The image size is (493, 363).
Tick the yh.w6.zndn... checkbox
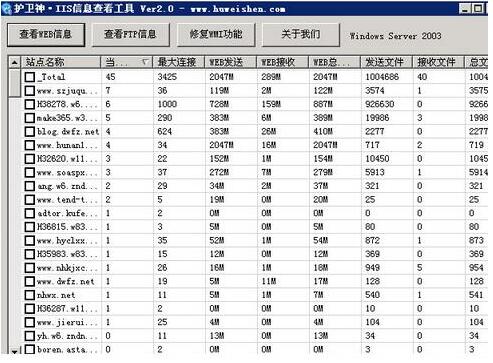[x=30, y=336]
